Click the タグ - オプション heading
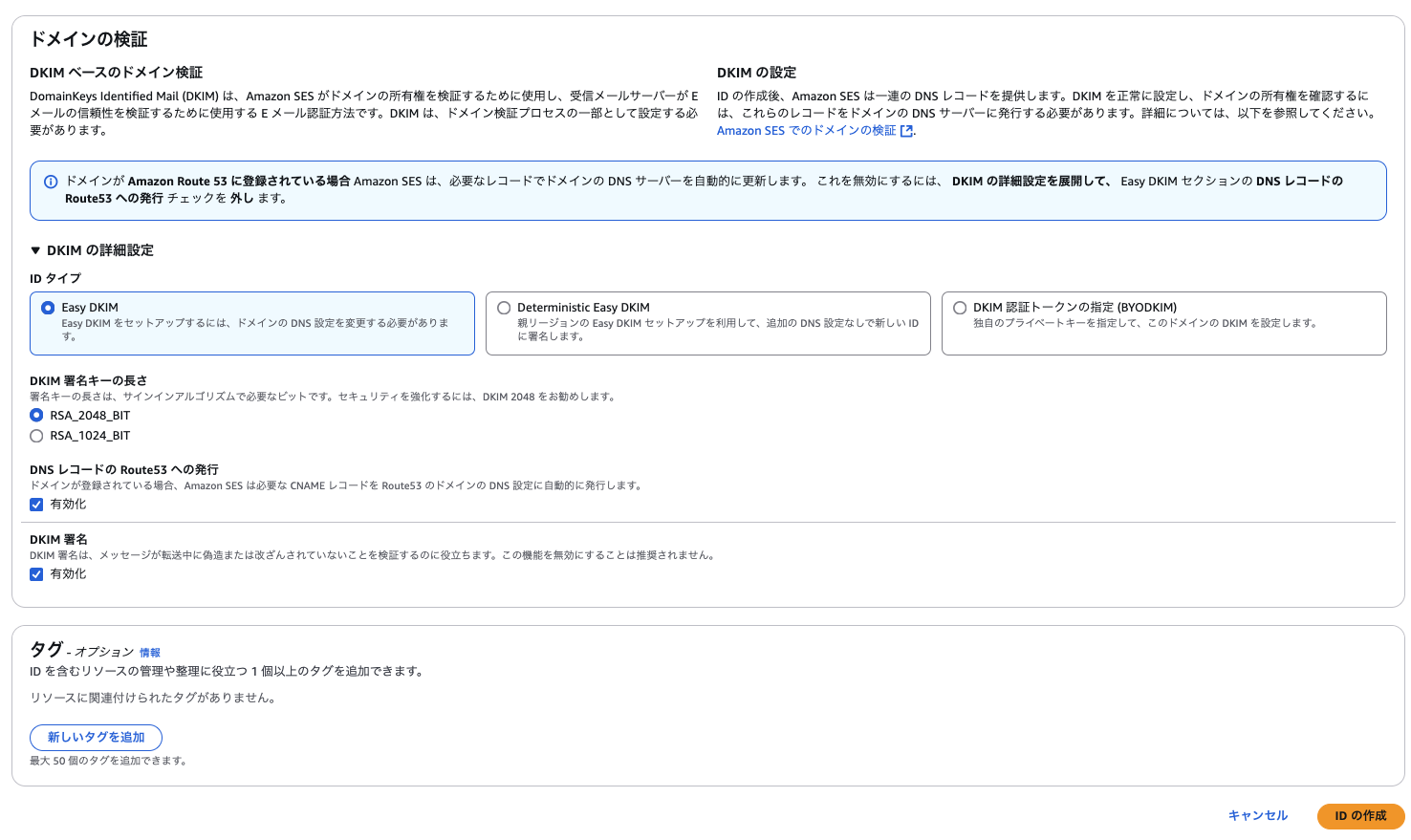This screenshot has width=1411, height=840. [81, 650]
